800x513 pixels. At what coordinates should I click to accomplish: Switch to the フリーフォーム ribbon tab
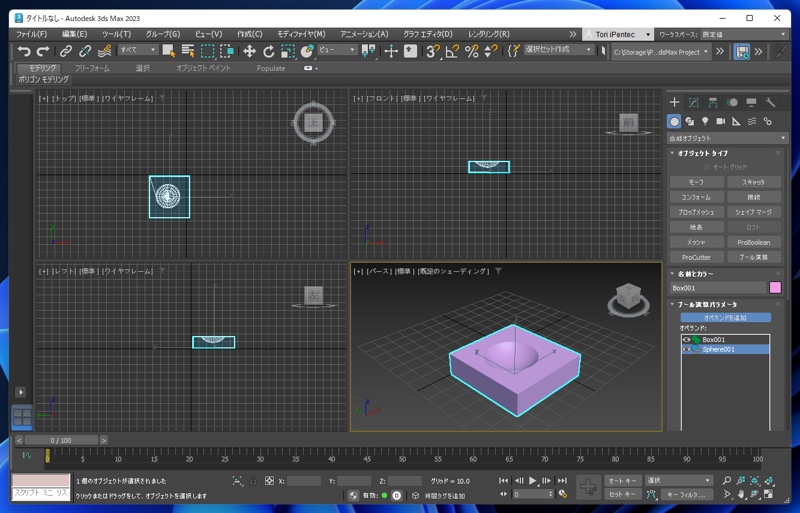coord(92,68)
